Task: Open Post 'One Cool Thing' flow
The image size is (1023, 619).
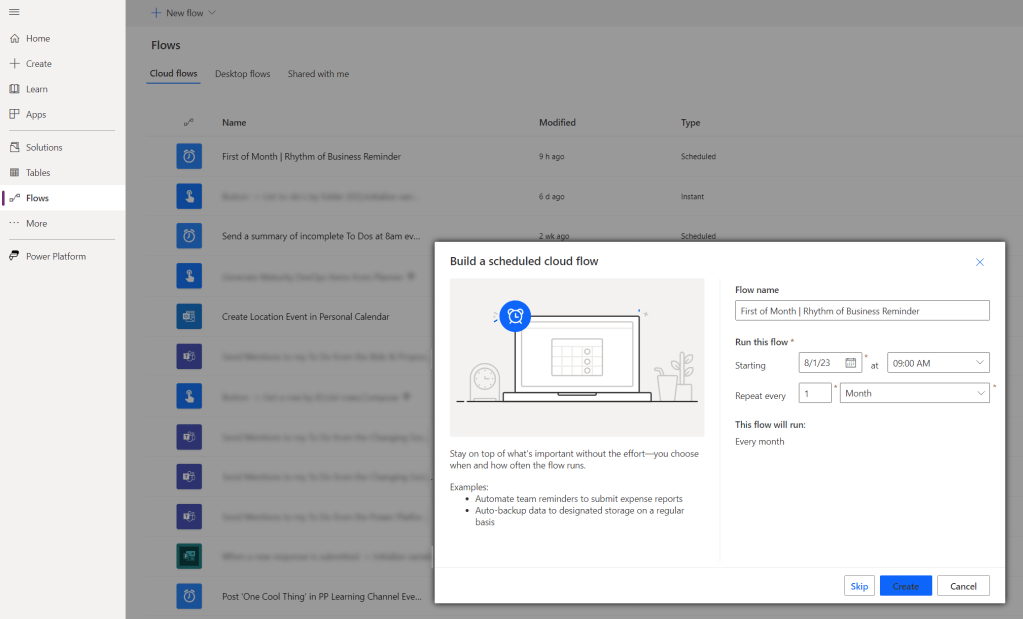Action: [x=322, y=596]
